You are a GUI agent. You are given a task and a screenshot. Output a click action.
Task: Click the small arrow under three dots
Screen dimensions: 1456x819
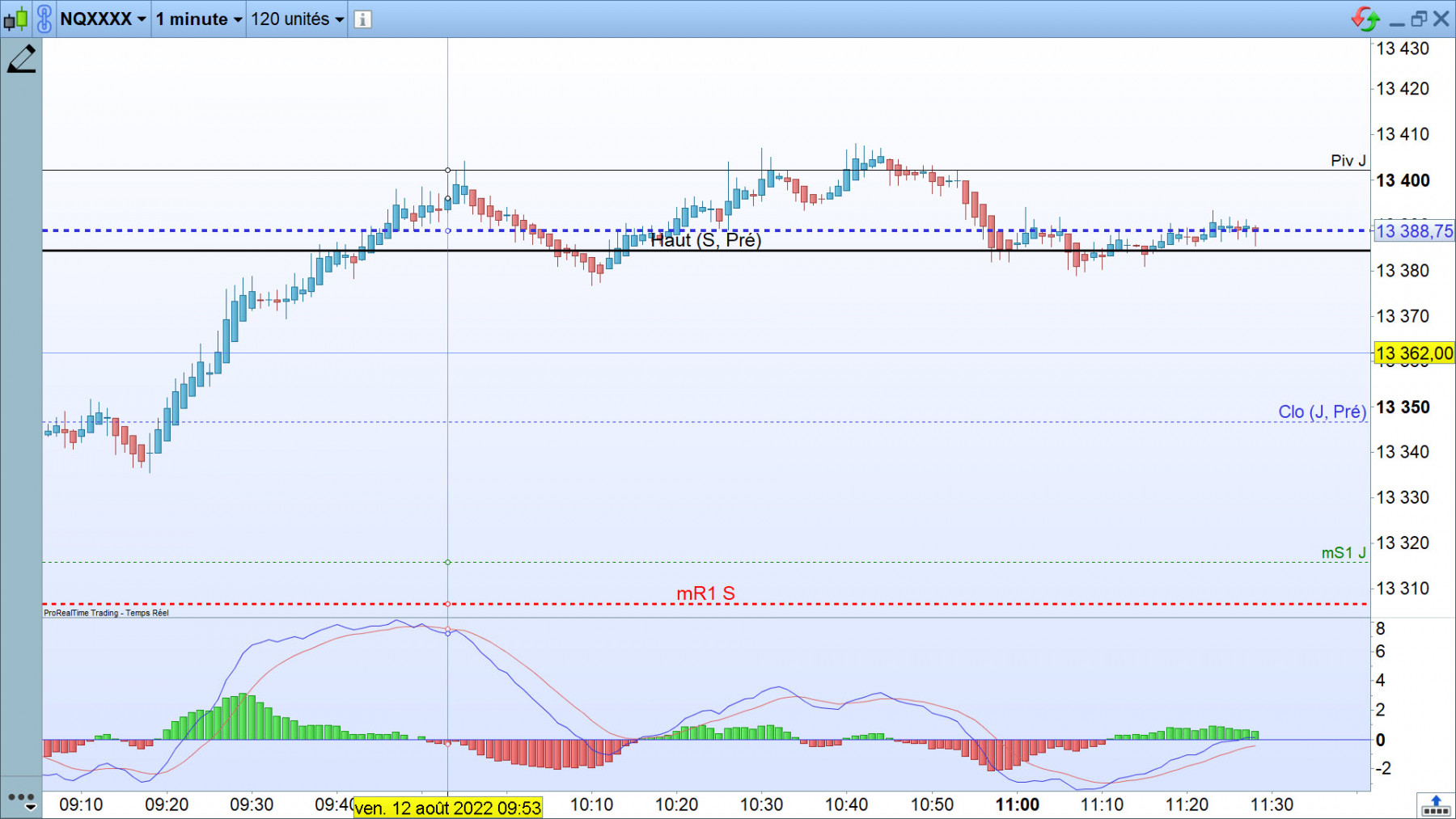point(30,807)
